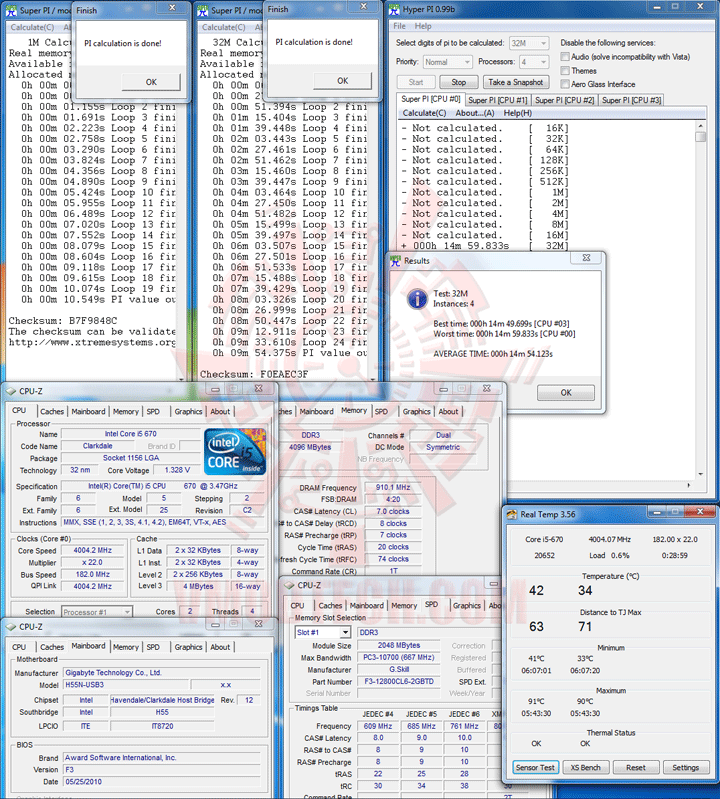The width and height of the screenshot is (720, 799).
Task: Click Hyper PI results vertical scrollbar thumb
Action: pyautogui.click(x=701, y=137)
